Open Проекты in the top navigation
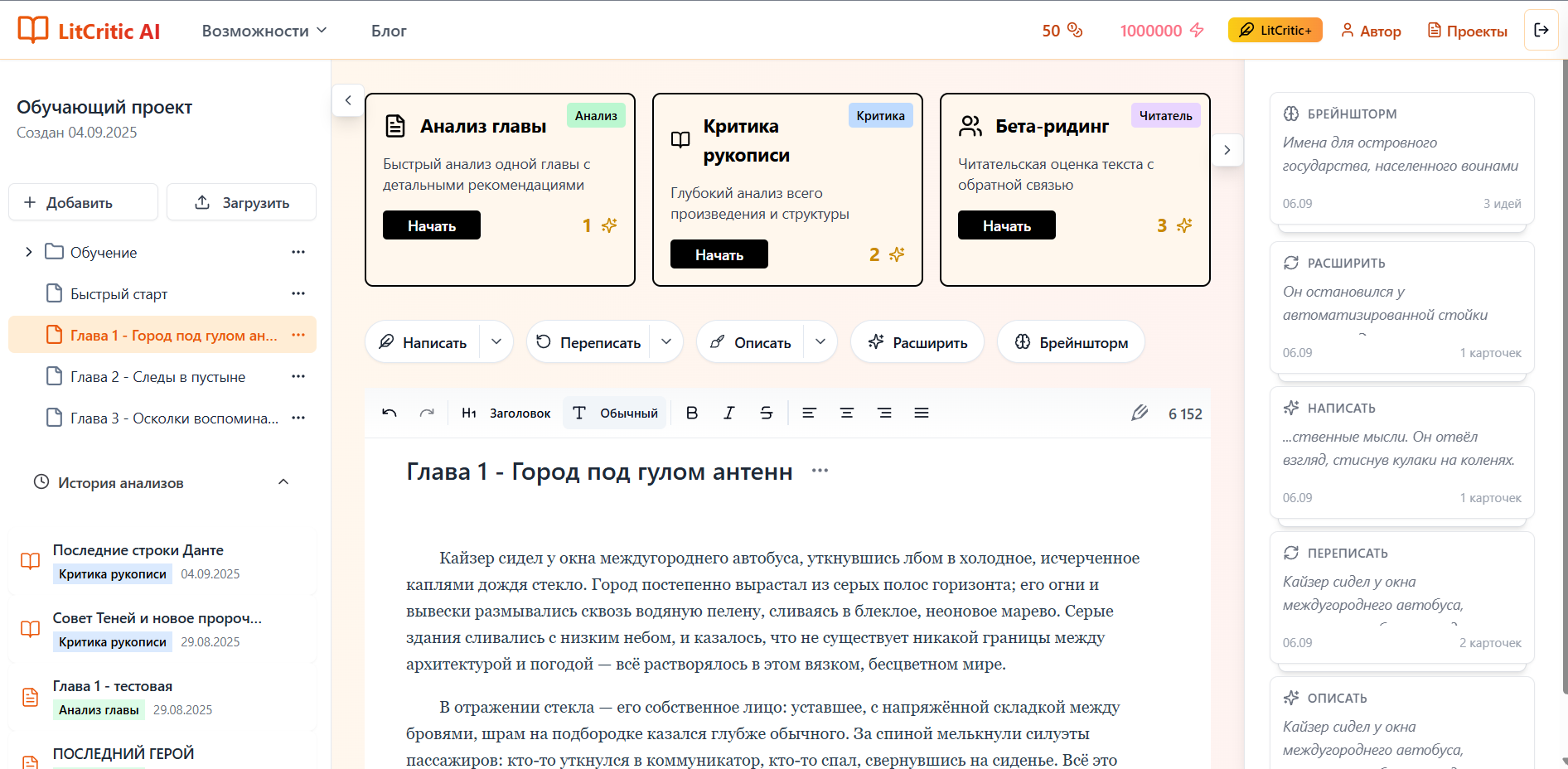1568x769 pixels. point(1466,30)
